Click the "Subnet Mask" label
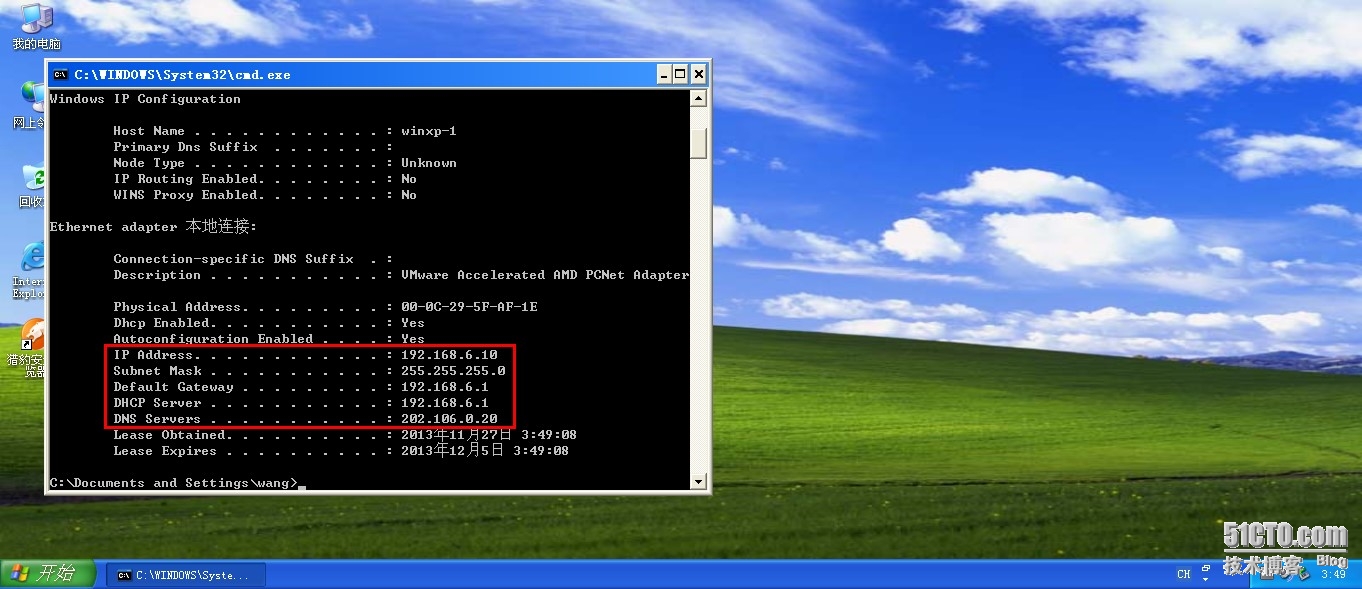Image resolution: width=1362 pixels, height=589 pixels. pos(157,371)
